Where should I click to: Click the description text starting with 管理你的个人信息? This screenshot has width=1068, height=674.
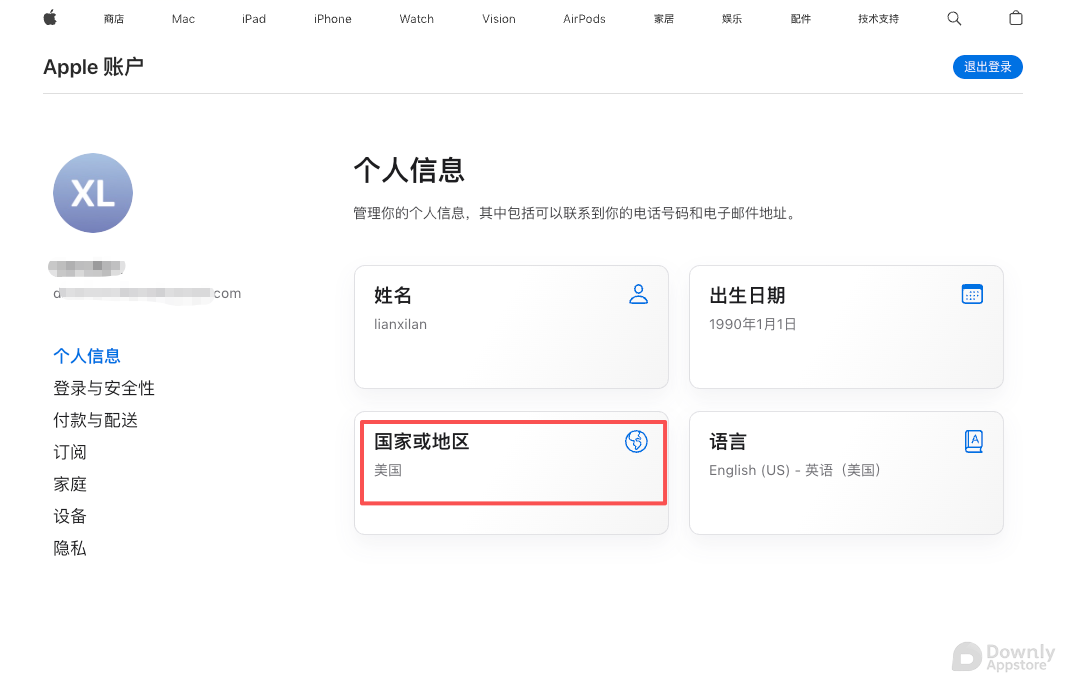(x=575, y=213)
